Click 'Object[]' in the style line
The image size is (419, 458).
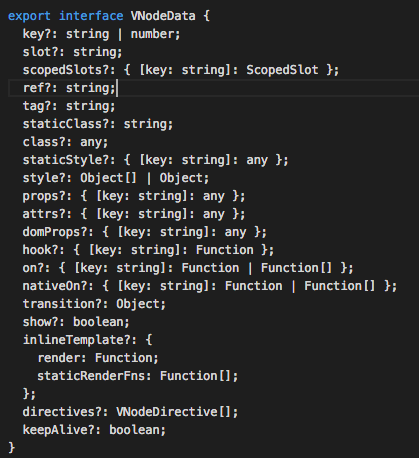point(109,178)
